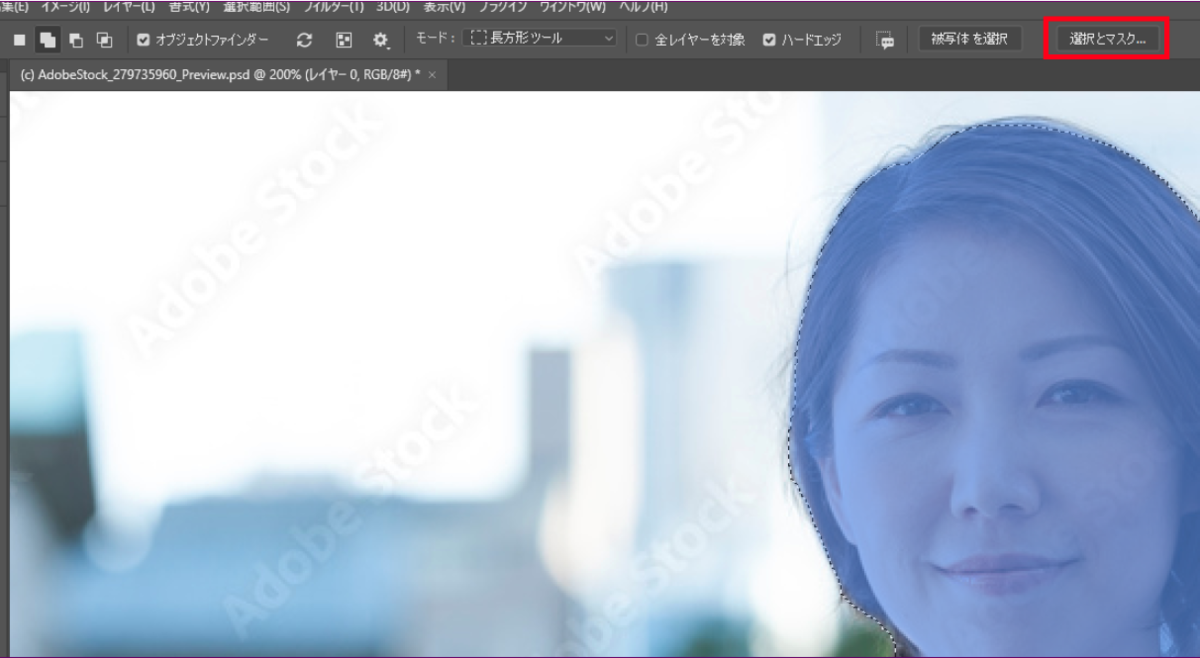Open the レイヤー(L) menu
This screenshot has width=1200, height=658.
tap(129, 6)
